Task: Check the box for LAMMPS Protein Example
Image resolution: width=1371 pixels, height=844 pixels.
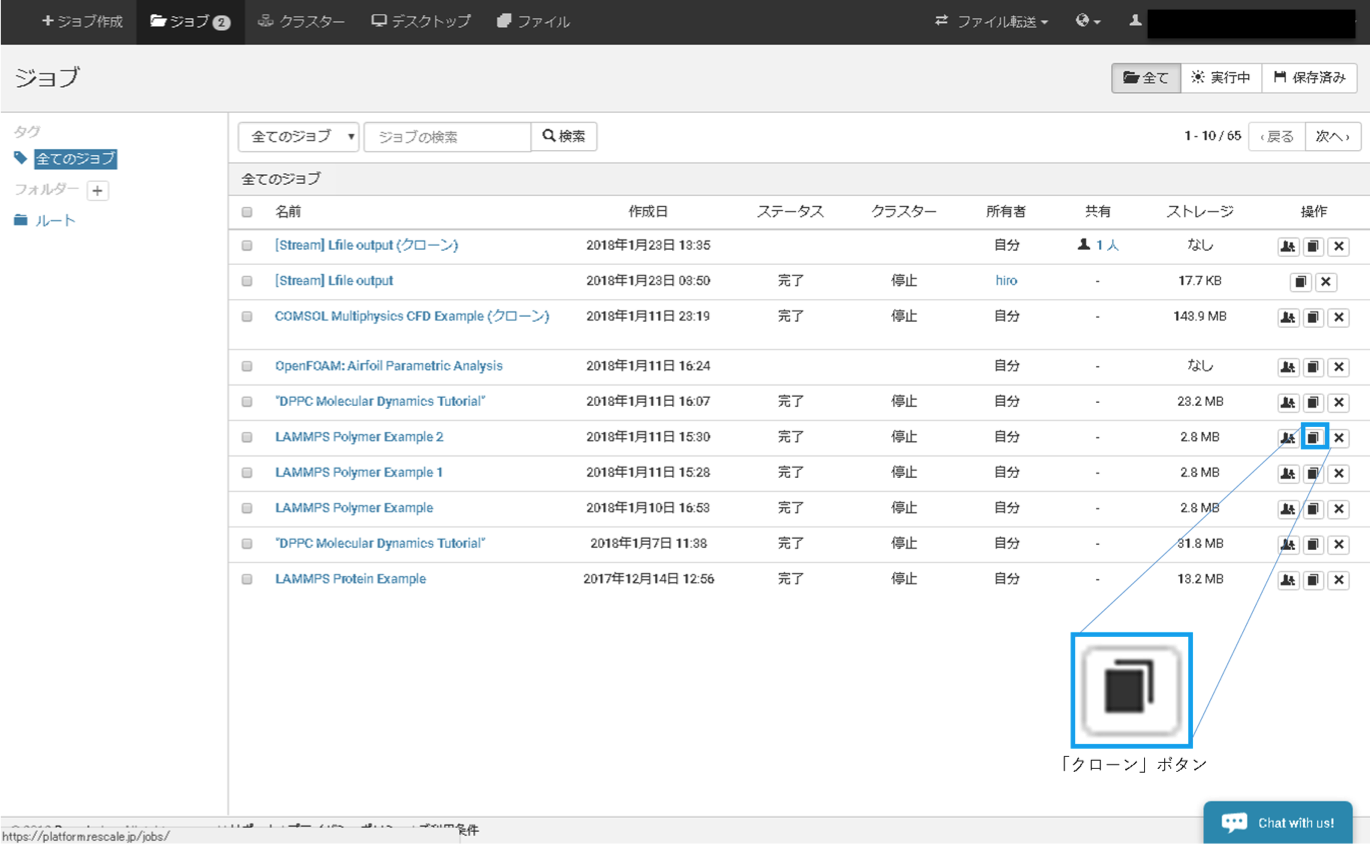Action: [247, 579]
